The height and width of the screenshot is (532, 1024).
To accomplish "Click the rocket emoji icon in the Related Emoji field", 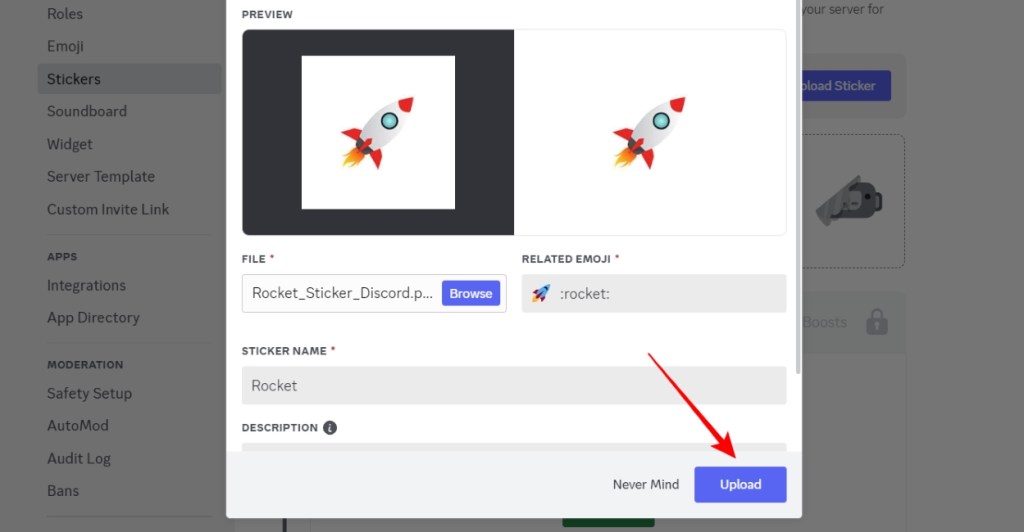I will click(x=540, y=293).
